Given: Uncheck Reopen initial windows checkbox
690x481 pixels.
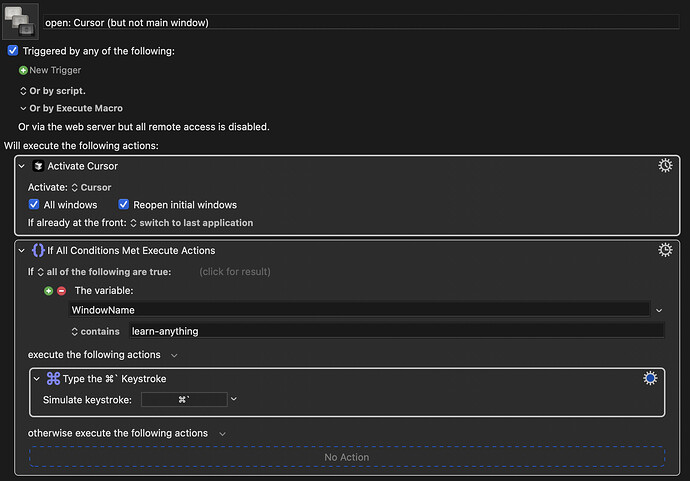Looking at the screenshot, I should point(111,204).
